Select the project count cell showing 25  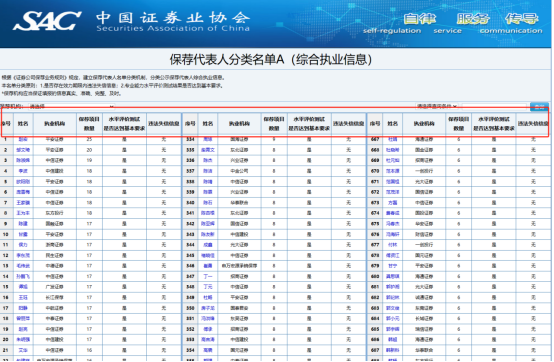tap(89, 140)
